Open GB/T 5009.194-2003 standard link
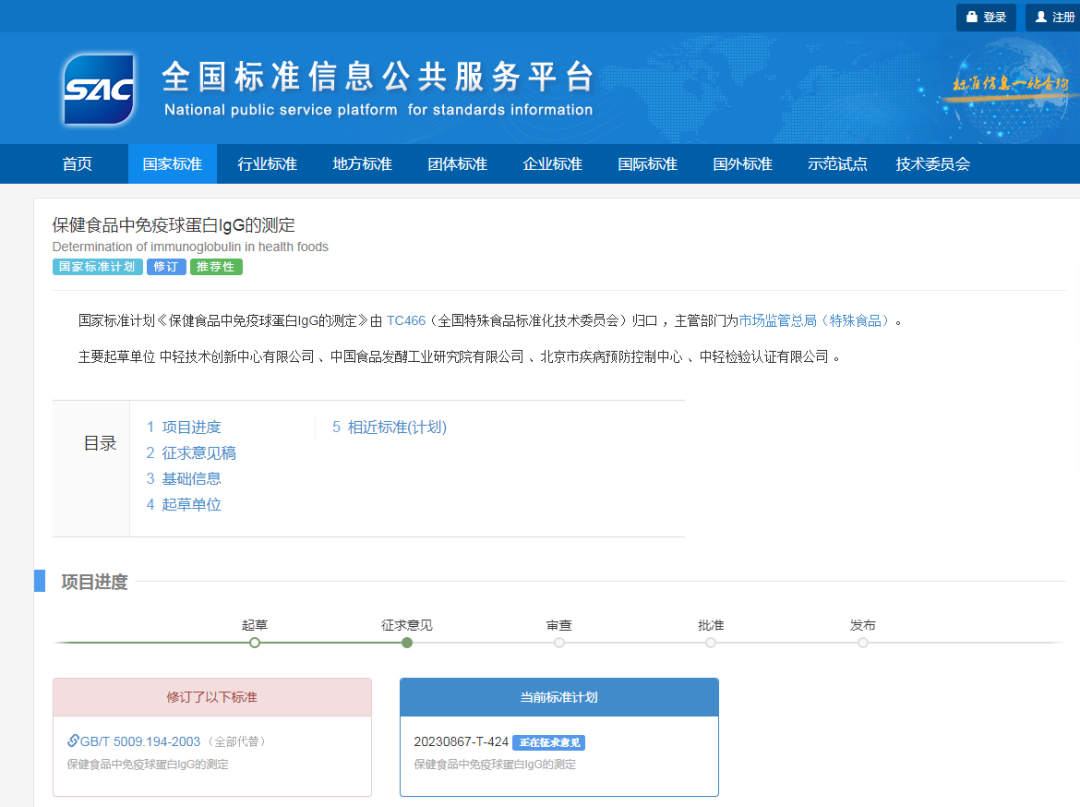The height and width of the screenshot is (807, 1080). click(x=140, y=742)
